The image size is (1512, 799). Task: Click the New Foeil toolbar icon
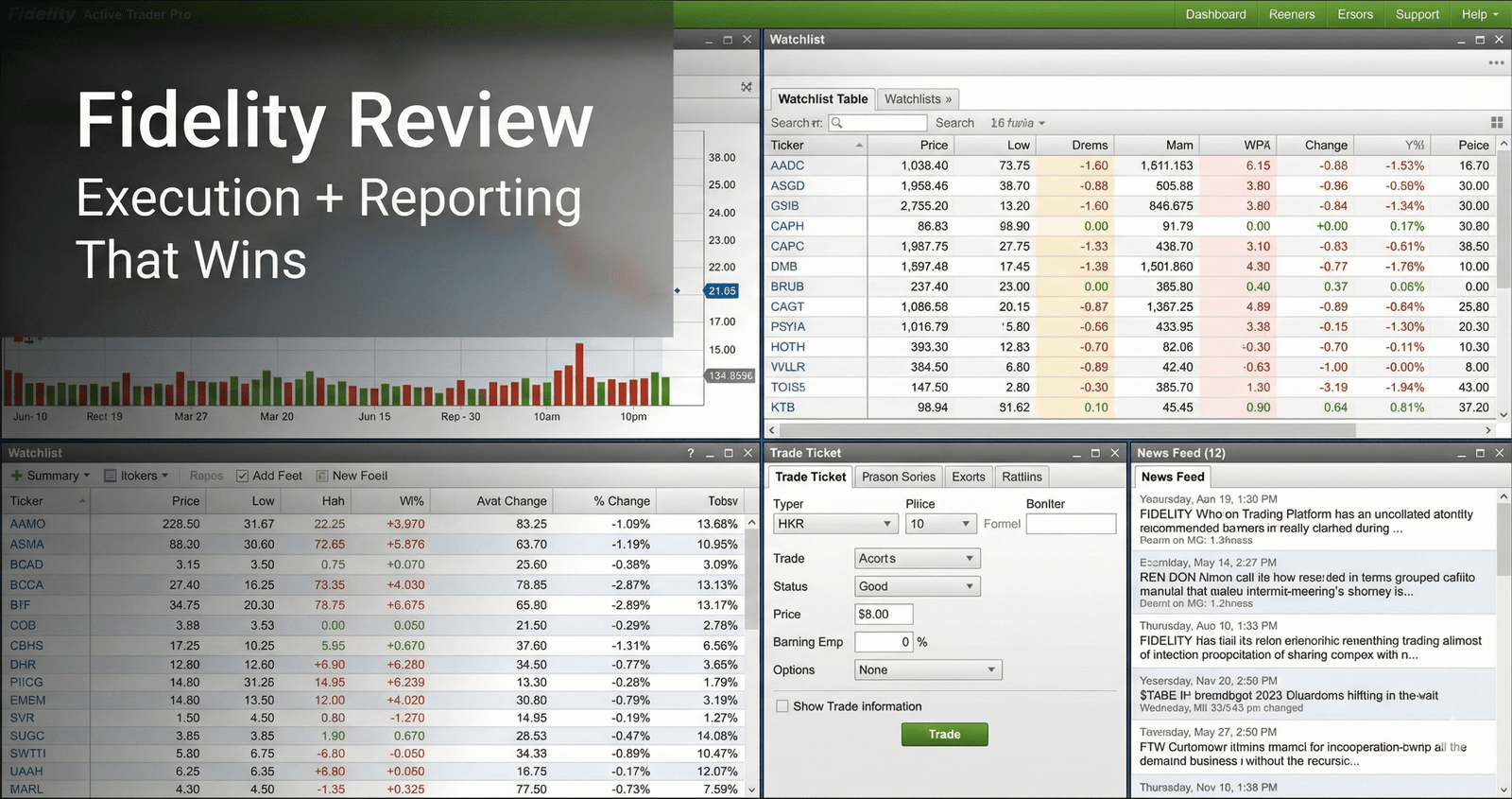[x=322, y=476]
